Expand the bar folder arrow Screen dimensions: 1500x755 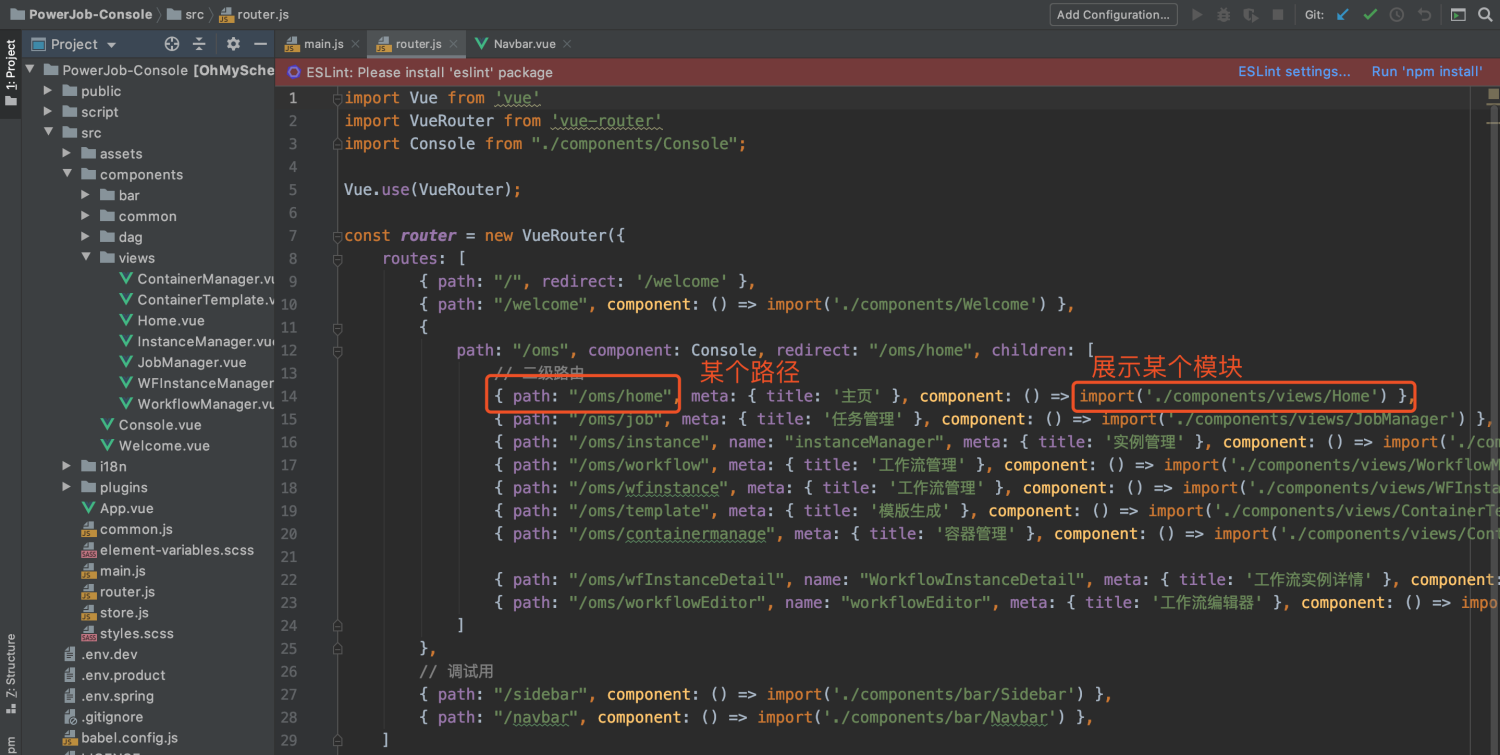[x=85, y=196]
